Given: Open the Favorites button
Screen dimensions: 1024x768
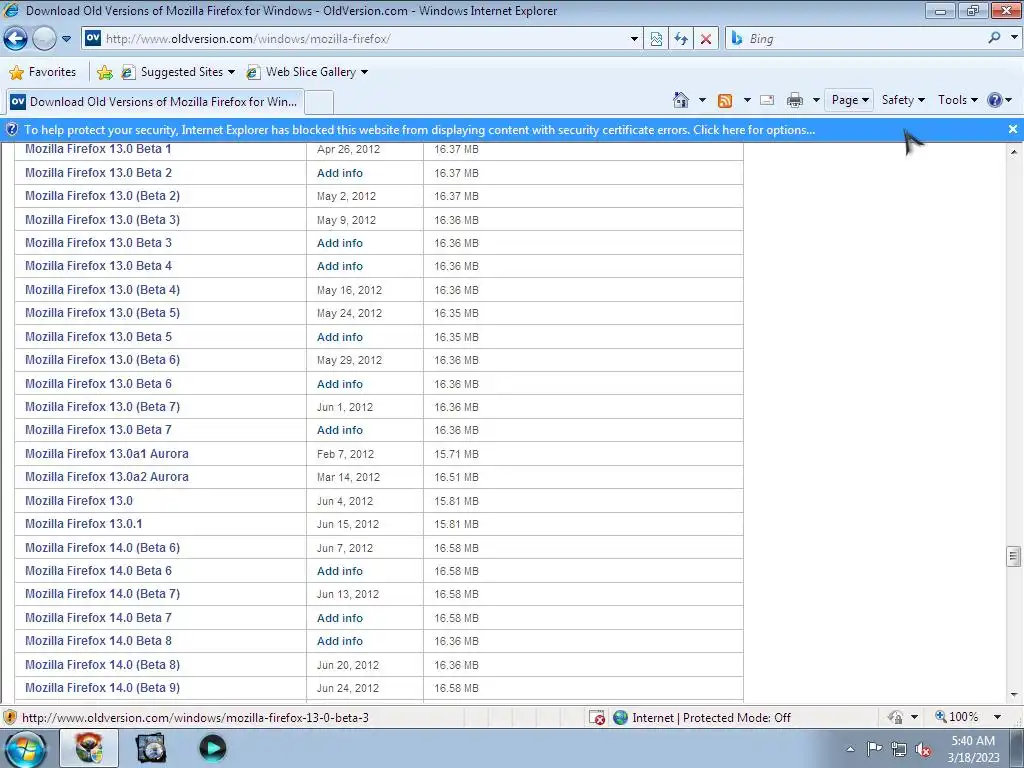Looking at the screenshot, I should click(42, 72).
